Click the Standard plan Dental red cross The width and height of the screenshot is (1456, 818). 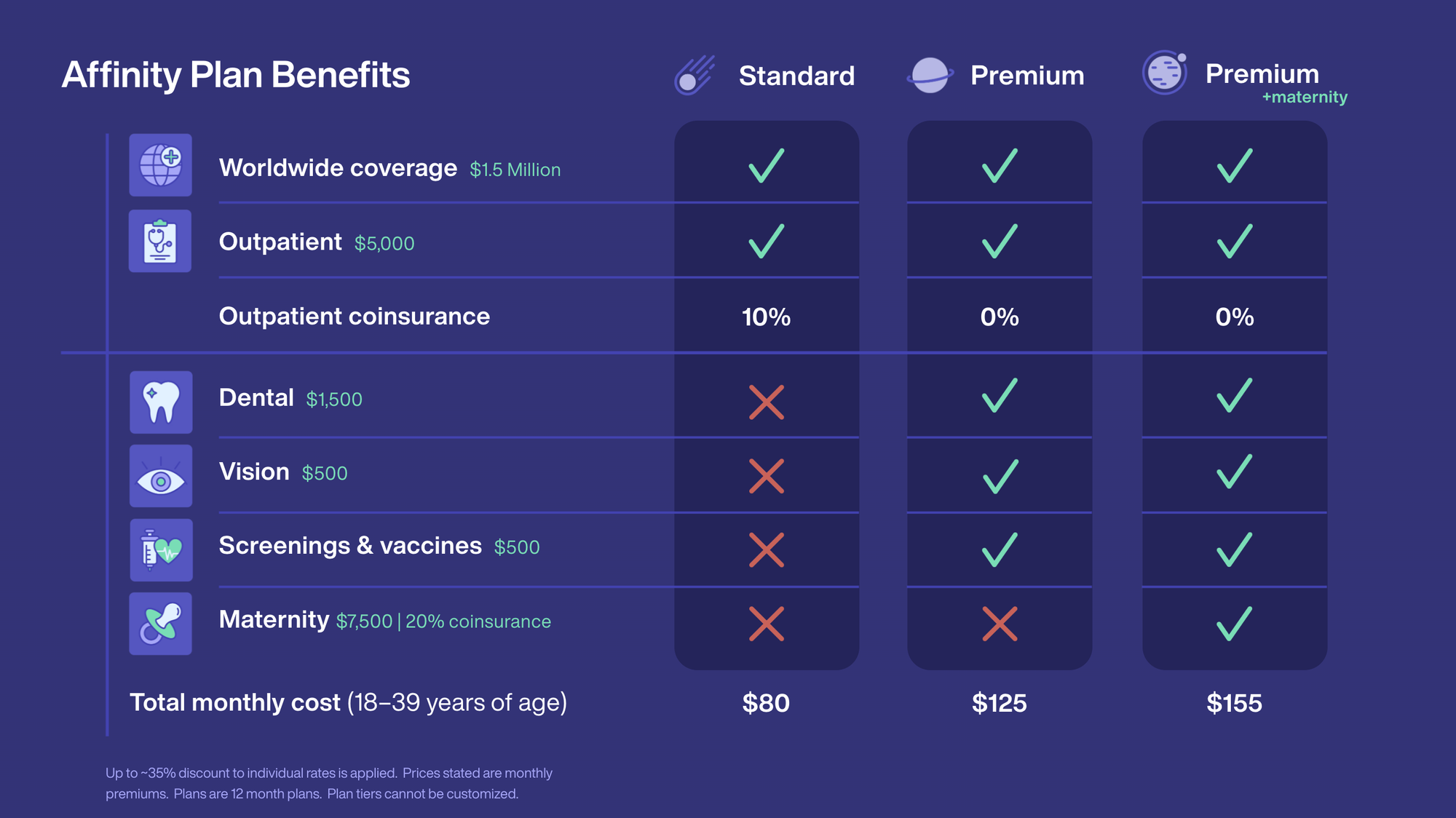click(767, 402)
